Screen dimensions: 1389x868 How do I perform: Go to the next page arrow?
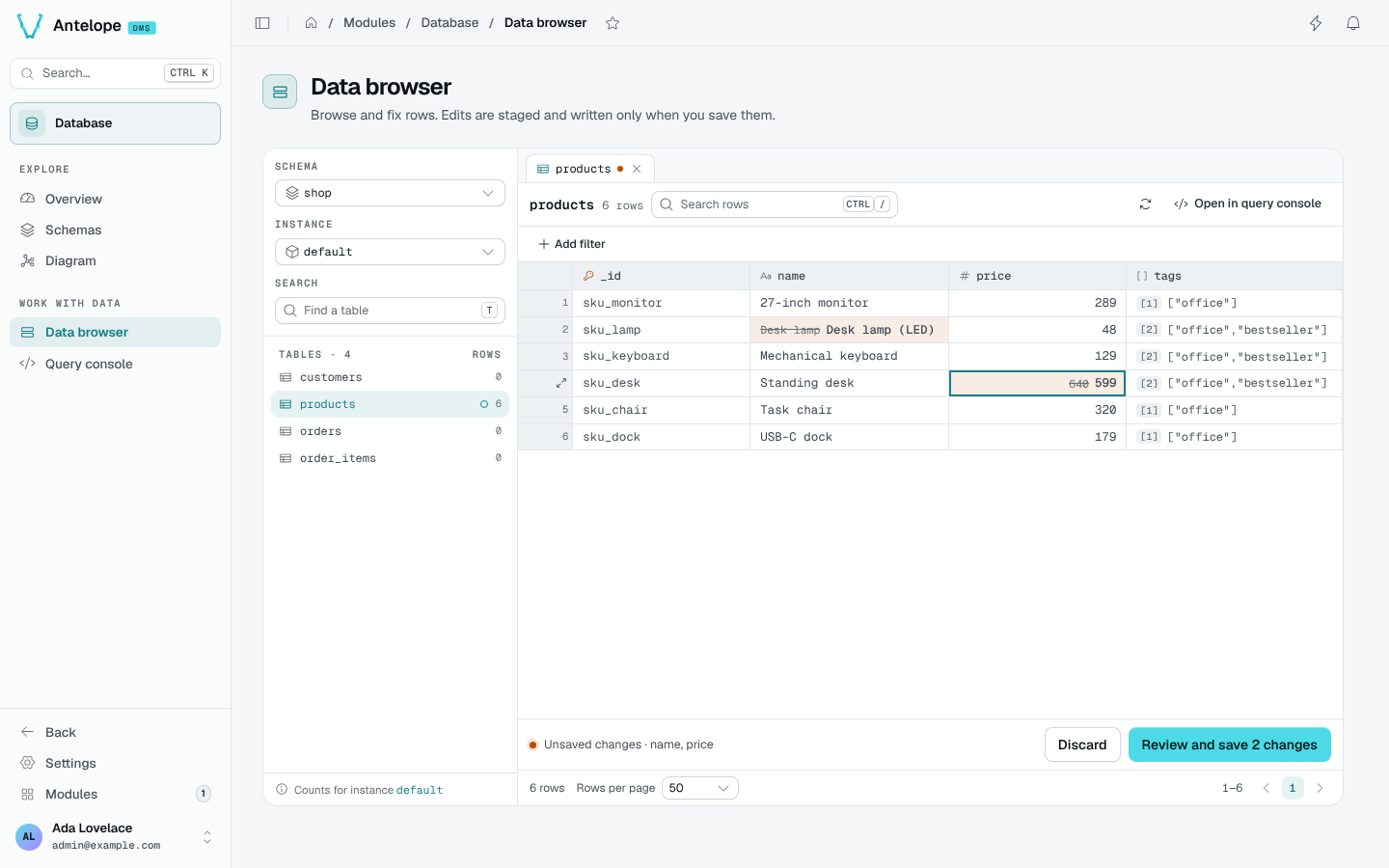[1320, 788]
